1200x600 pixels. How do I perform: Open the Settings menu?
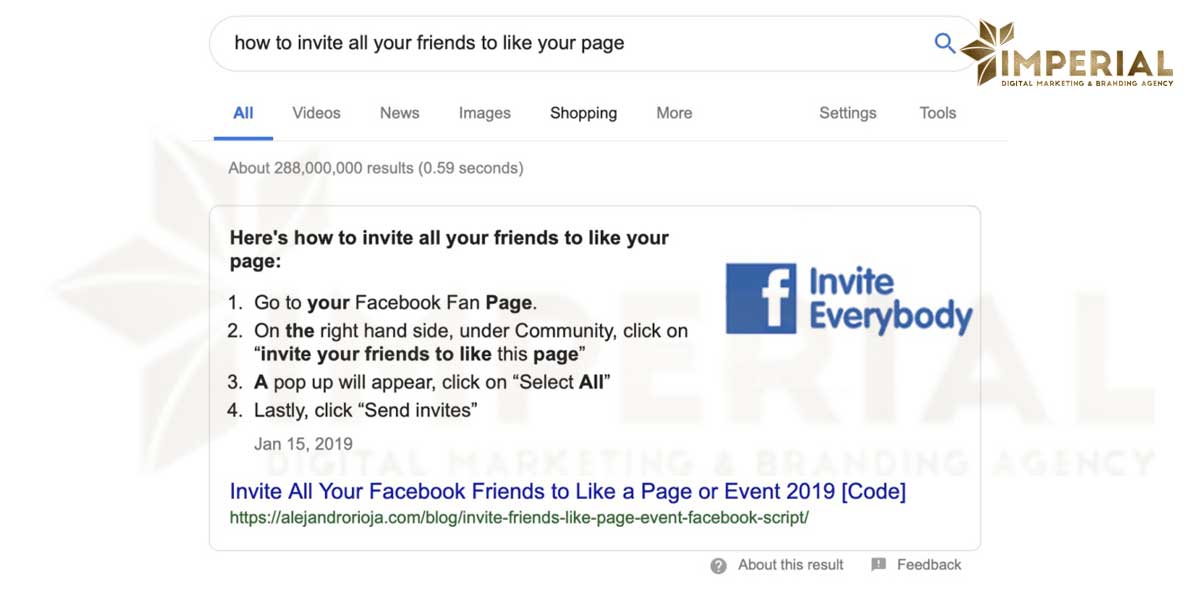pyautogui.click(x=847, y=113)
